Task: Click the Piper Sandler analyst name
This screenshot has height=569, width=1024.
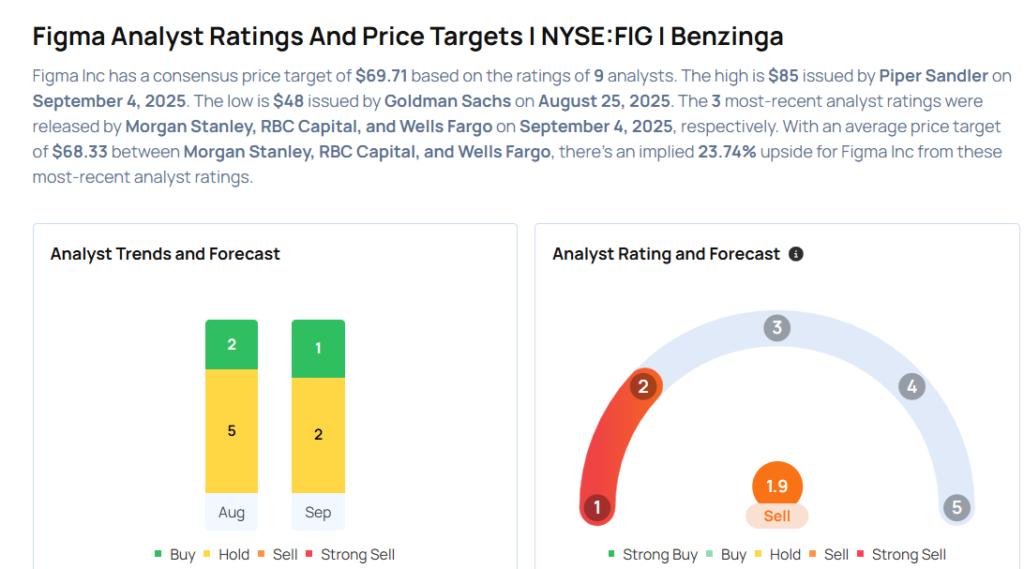Action: pyautogui.click(x=933, y=76)
